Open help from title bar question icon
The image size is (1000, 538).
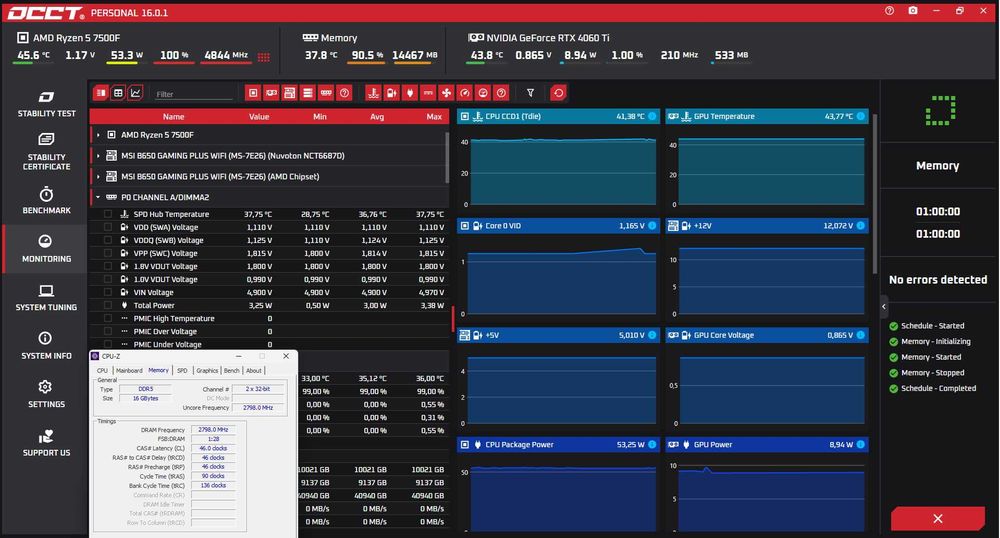(889, 11)
